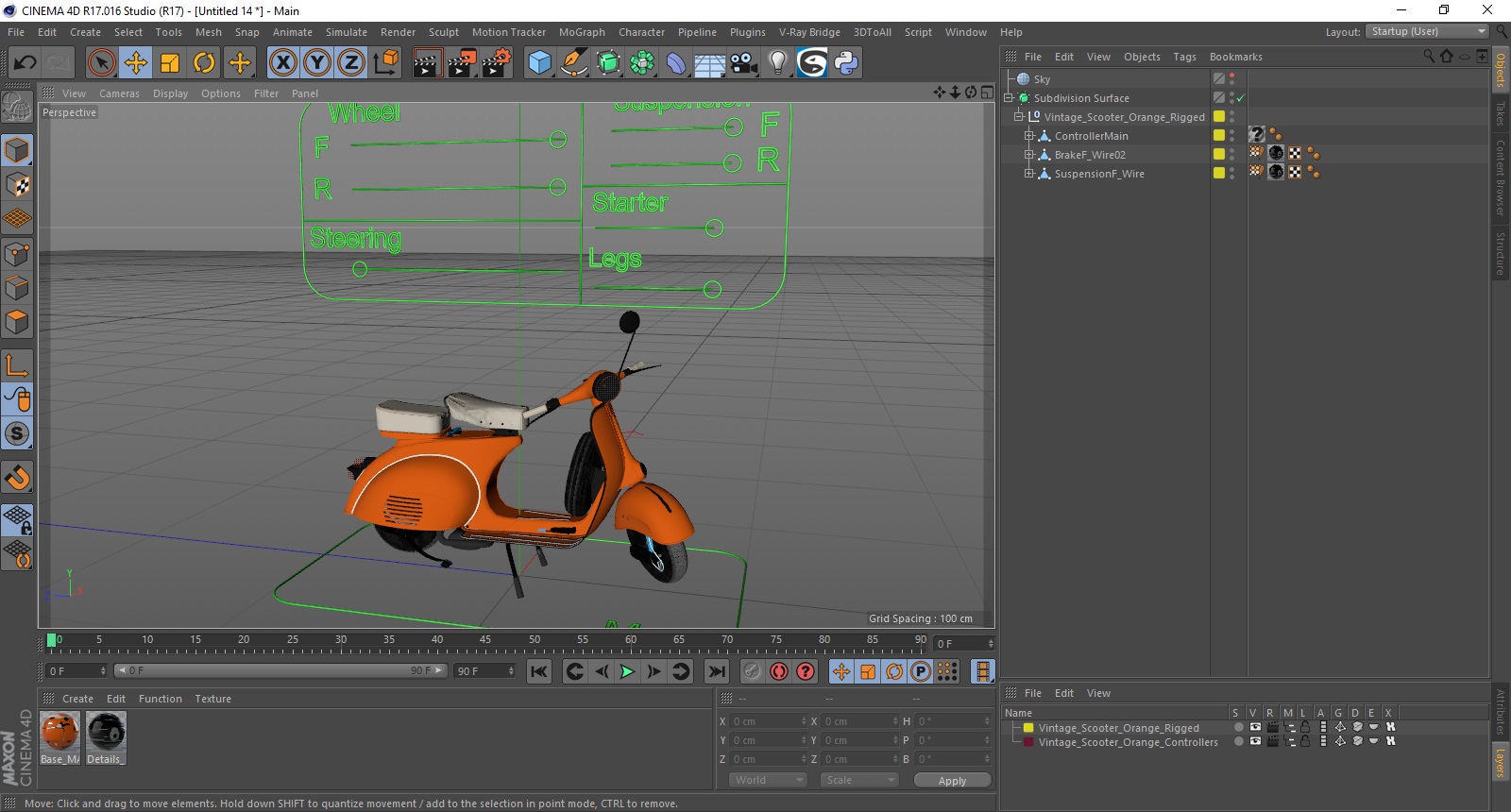The width and height of the screenshot is (1511, 812).
Task: Collapse the Subdivision Surface object
Action: (1009, 98)
